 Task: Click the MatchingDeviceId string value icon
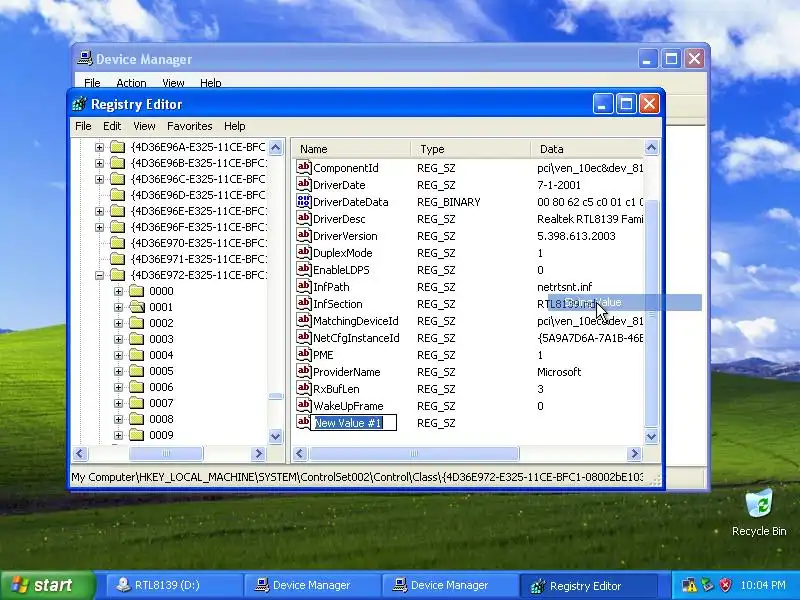click(x=304, y=320)
